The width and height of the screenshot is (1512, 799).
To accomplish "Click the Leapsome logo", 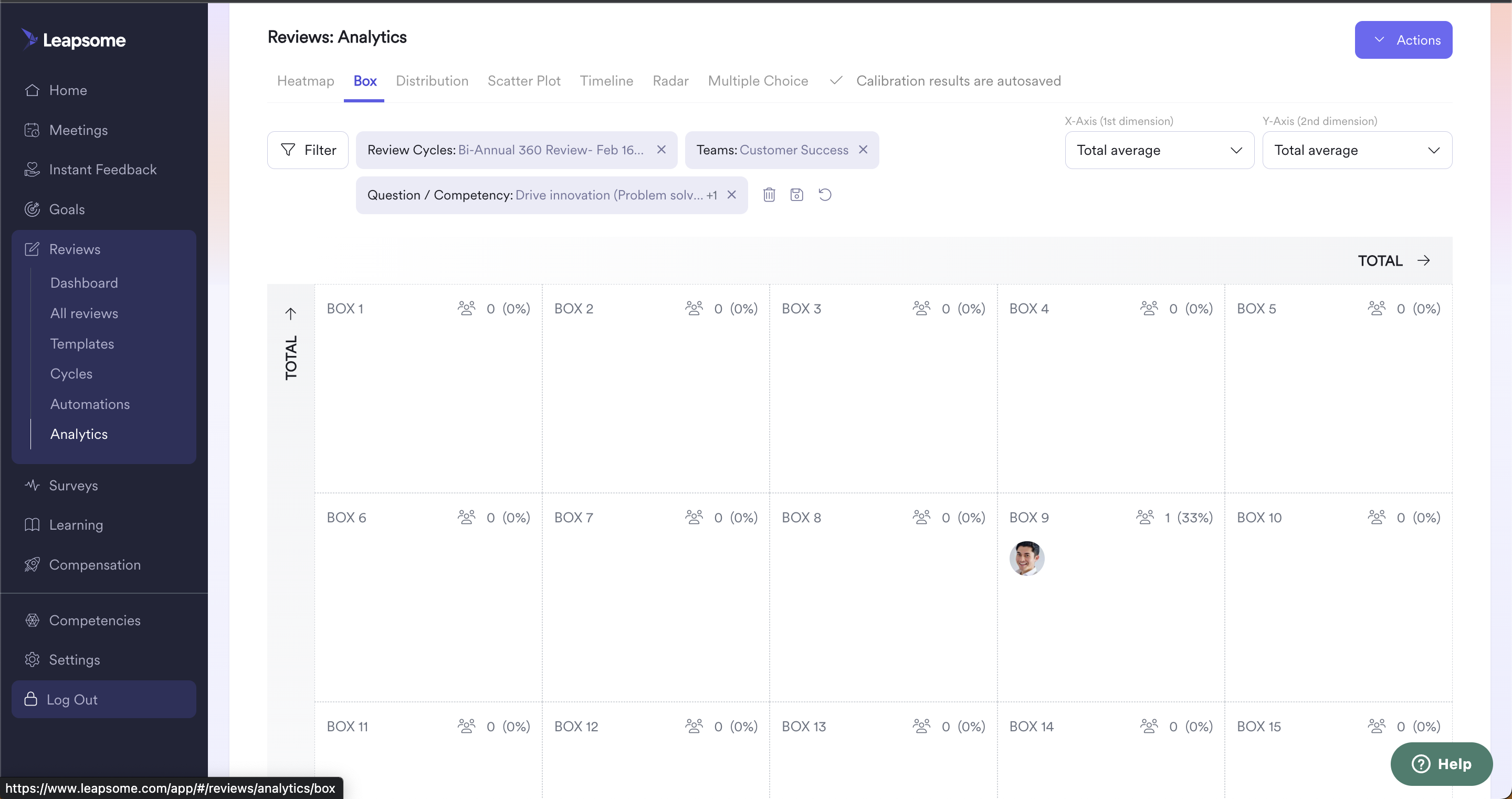I will [73, 40].
